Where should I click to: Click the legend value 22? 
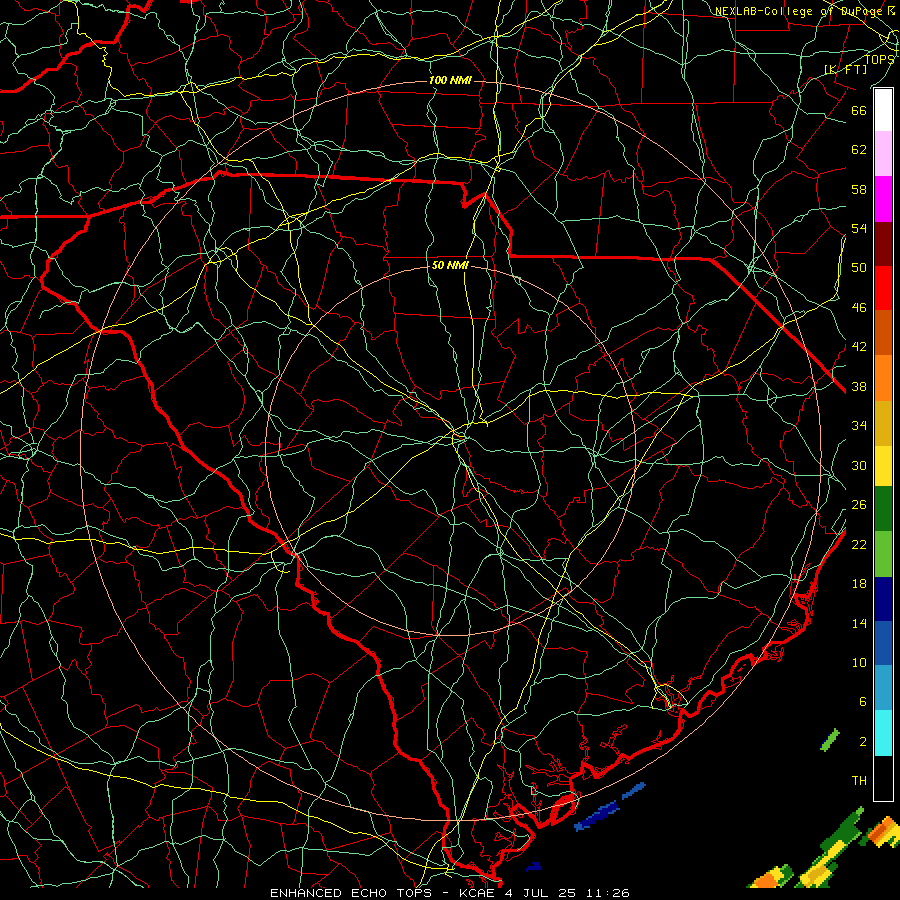pyautogui.click(x=859, y=544)
